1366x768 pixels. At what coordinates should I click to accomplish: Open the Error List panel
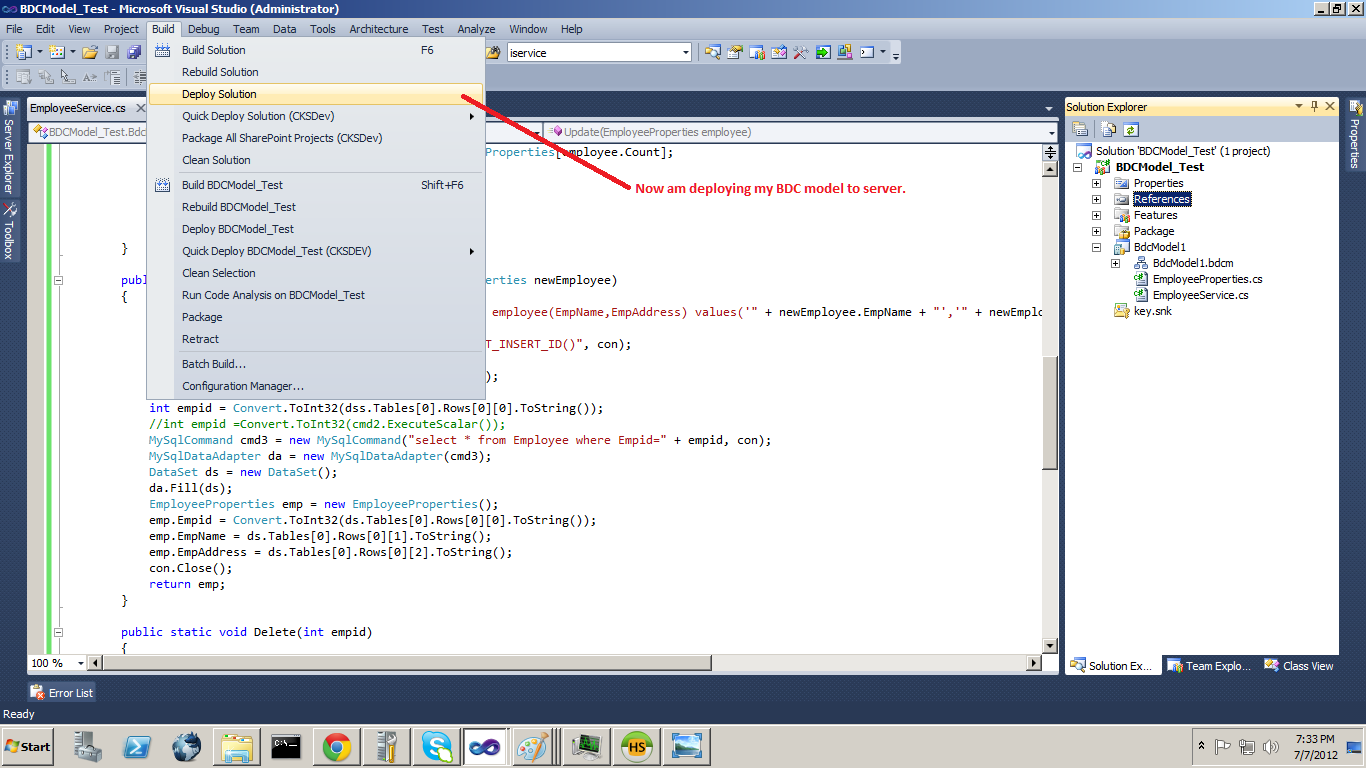coord(62,692)
